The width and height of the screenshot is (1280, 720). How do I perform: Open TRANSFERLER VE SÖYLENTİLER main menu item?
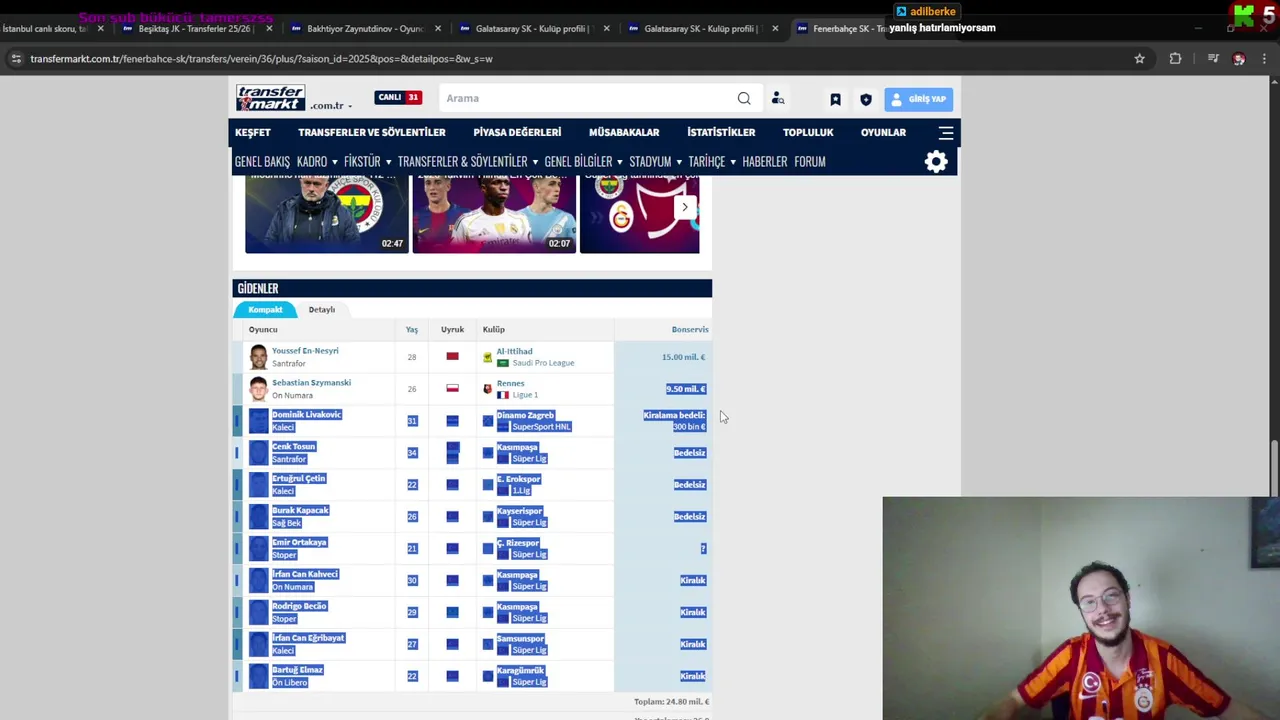(372, 132)
